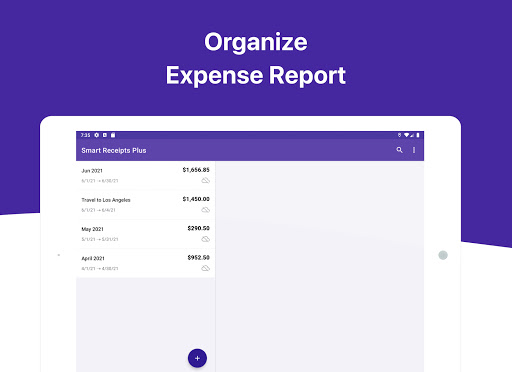Tap the plus button to add report
The image size is (512, 372).
tap(197, 358)
